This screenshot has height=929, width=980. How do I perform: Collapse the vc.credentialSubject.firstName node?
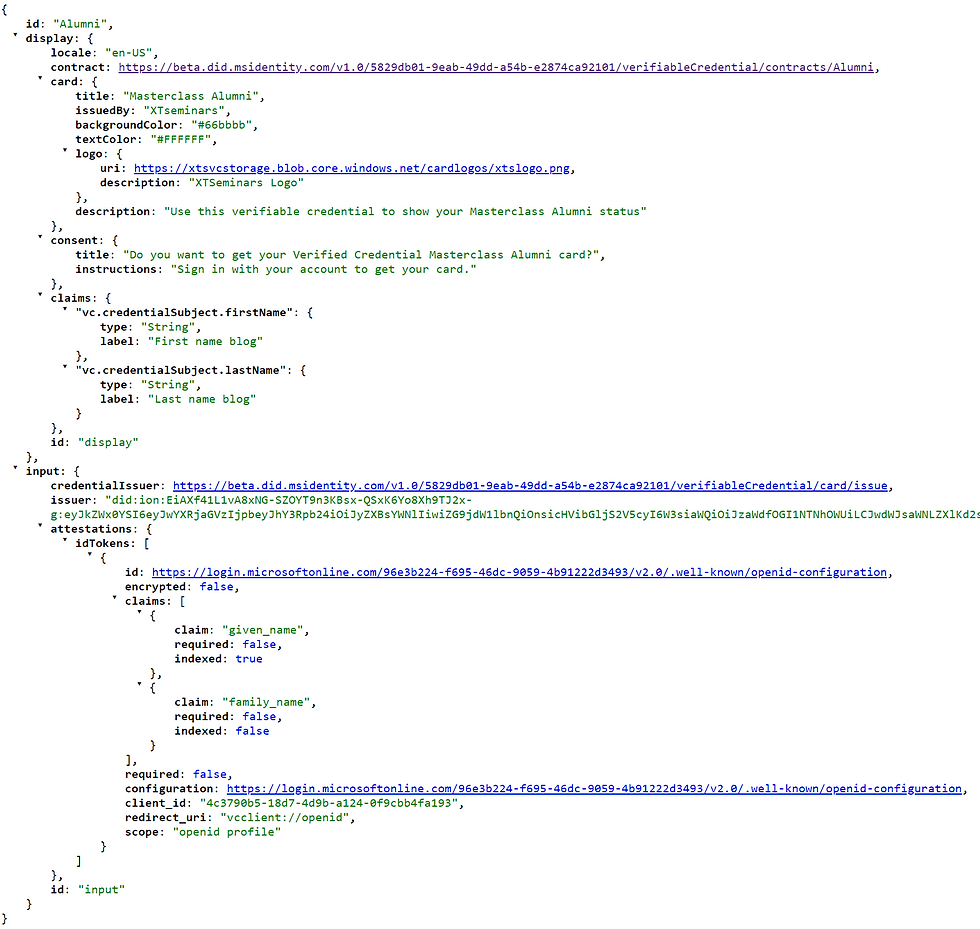pos(65,309)
